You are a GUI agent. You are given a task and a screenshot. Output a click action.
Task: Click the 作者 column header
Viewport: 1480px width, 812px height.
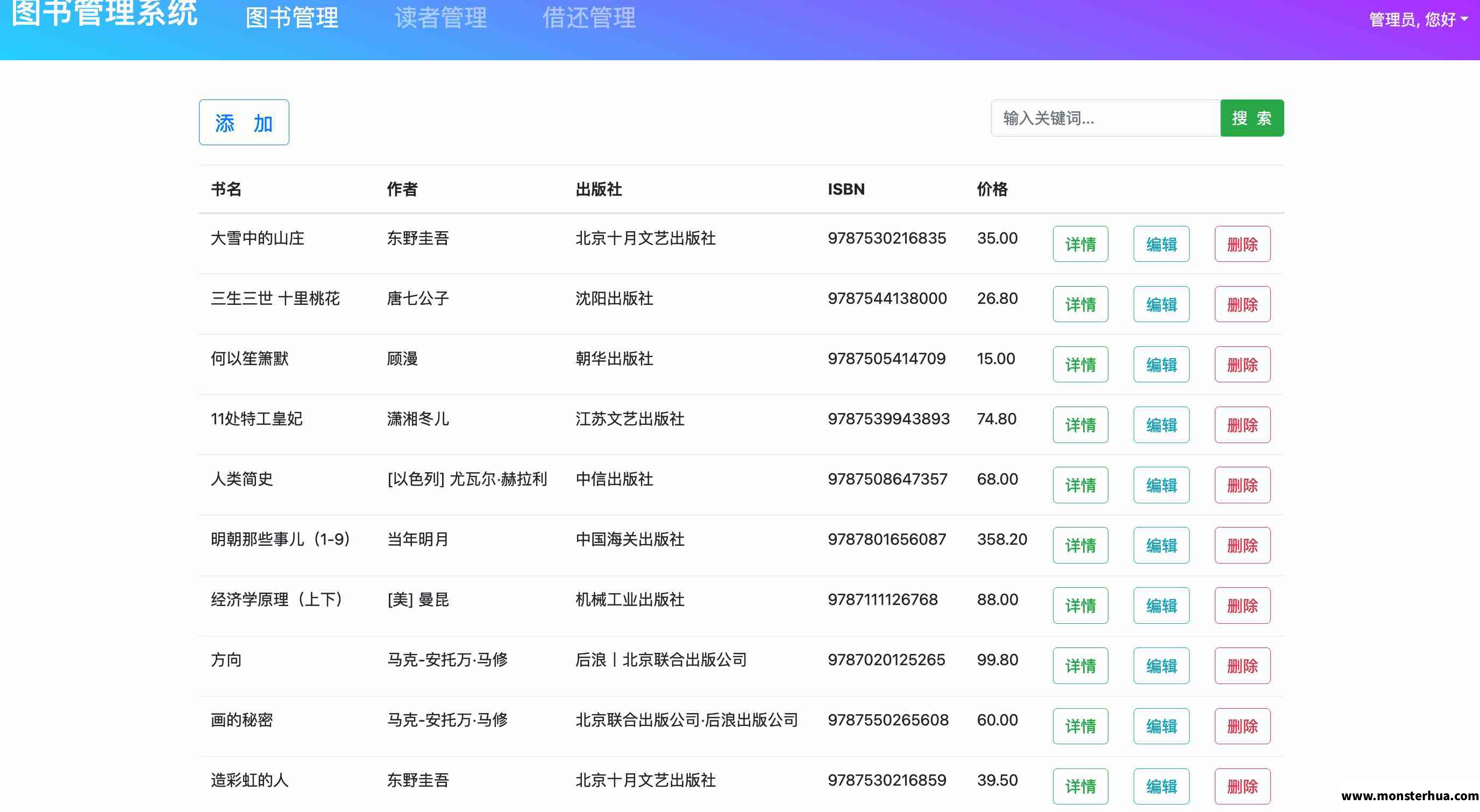(402, 189)
